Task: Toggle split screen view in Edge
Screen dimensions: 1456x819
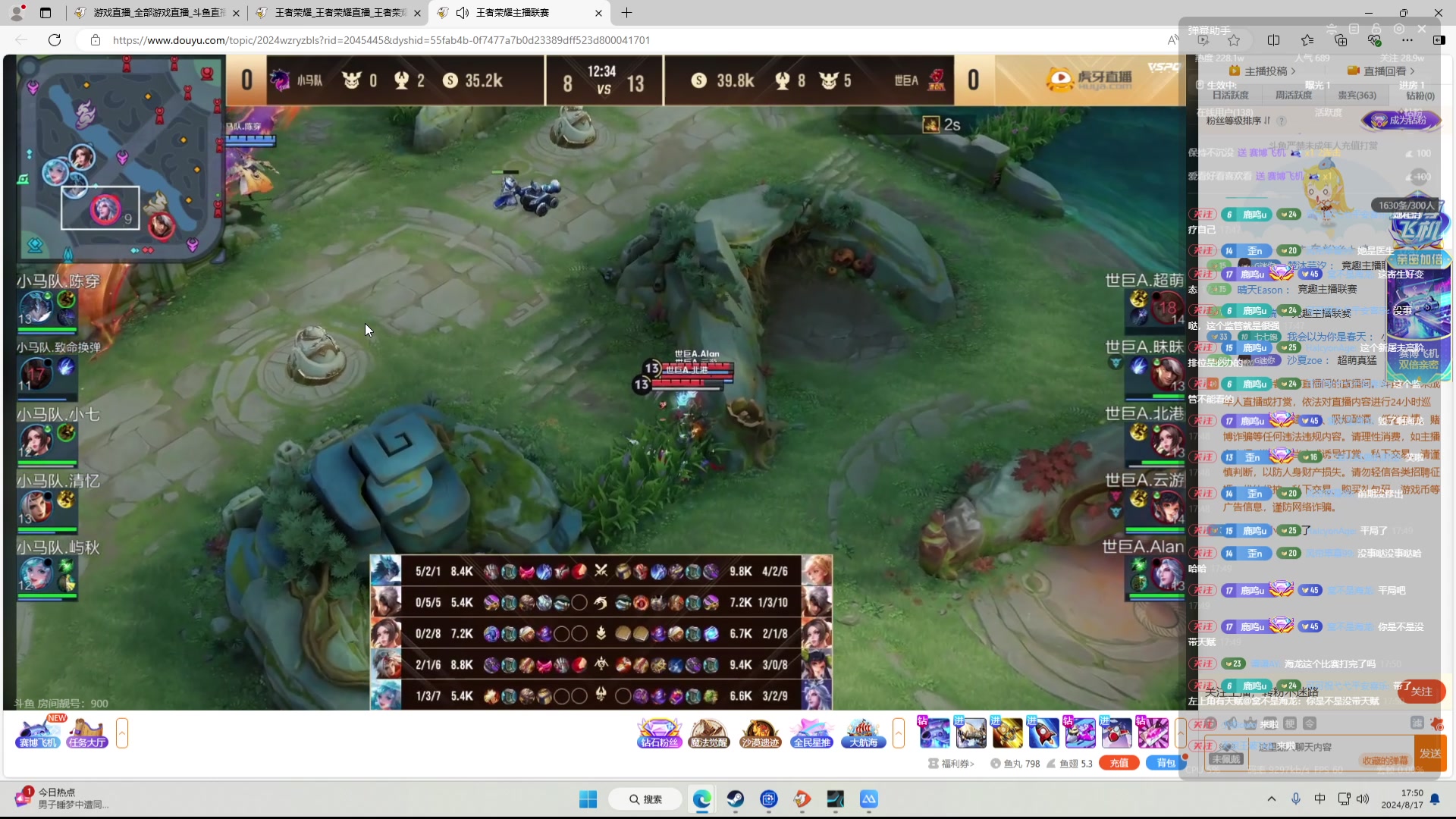Action: click(1273, 40)
